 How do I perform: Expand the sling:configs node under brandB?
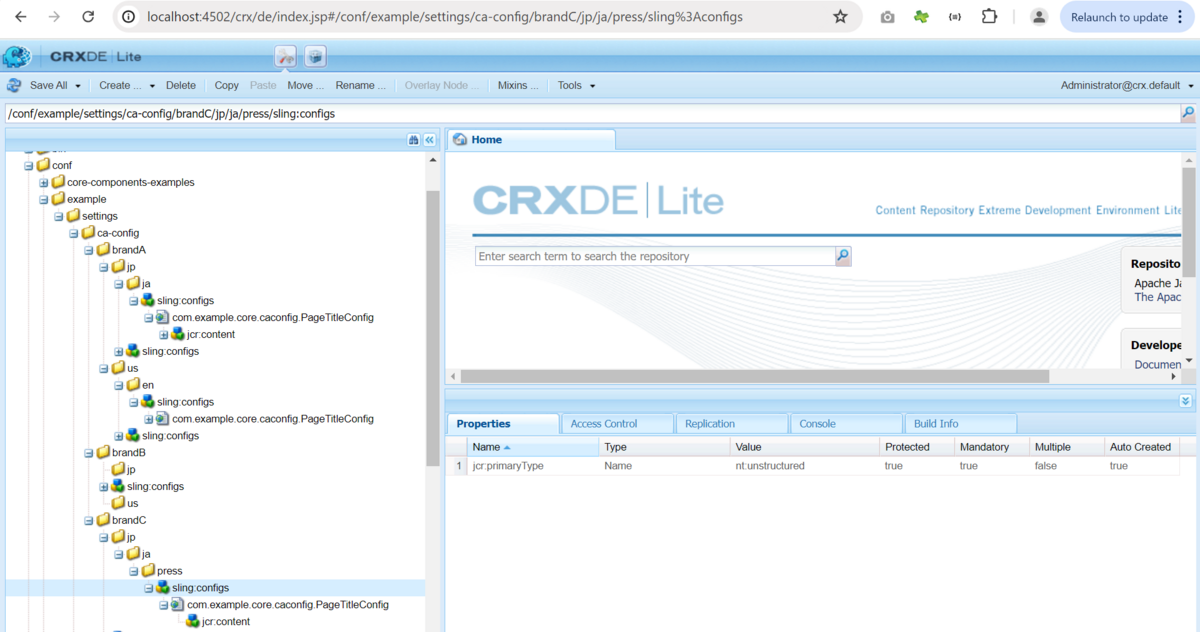coord(104,487)
